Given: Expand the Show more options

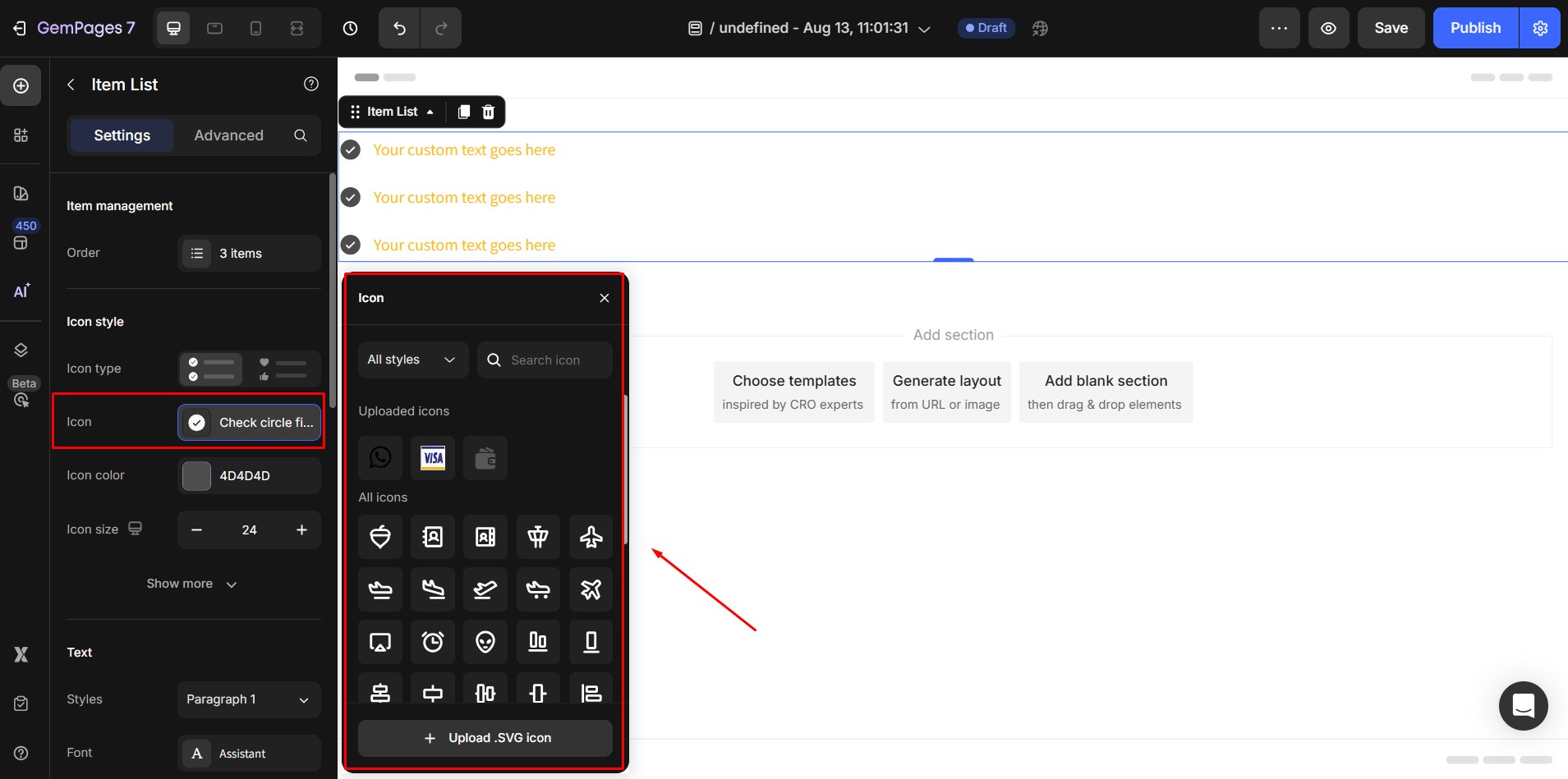Looking at the screenshot, I should pos(191,584).
